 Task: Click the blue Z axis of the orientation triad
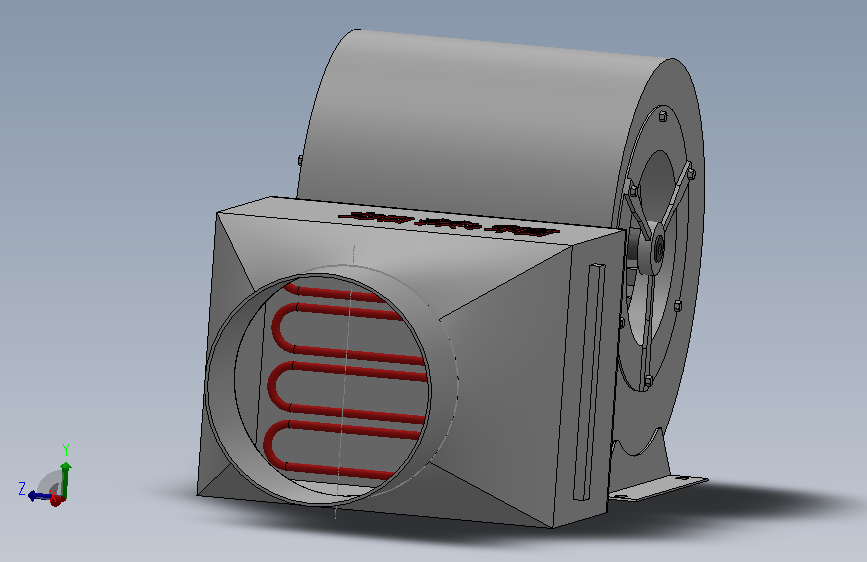pyautogui.click(x=39, y=496)
